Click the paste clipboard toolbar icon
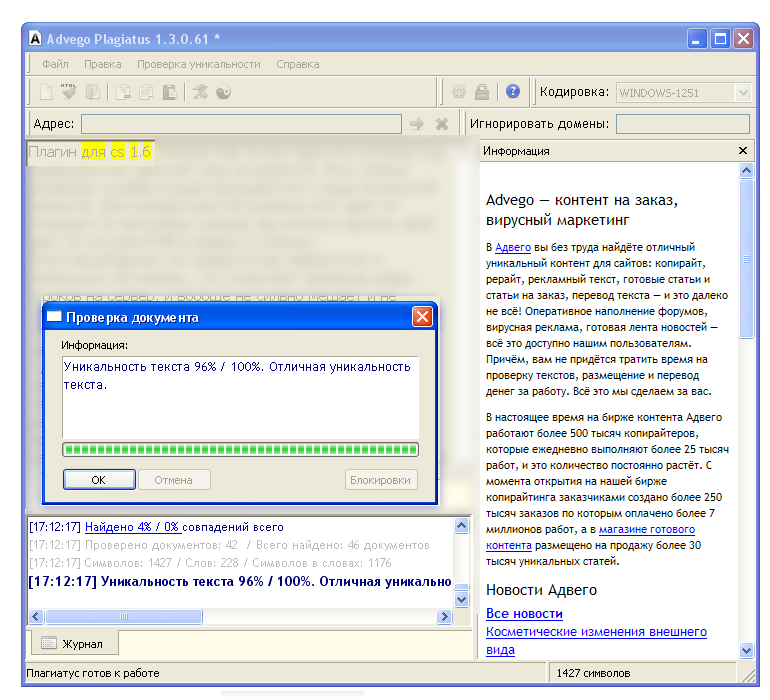 coord(169,92)
